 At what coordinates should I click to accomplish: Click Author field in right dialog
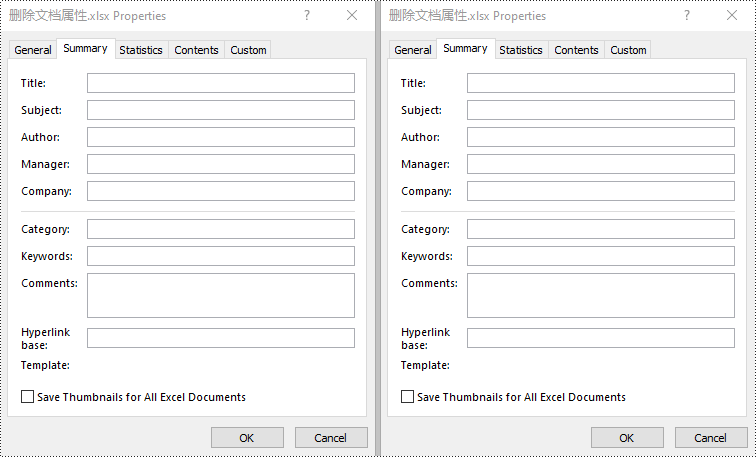coord(601,137)
